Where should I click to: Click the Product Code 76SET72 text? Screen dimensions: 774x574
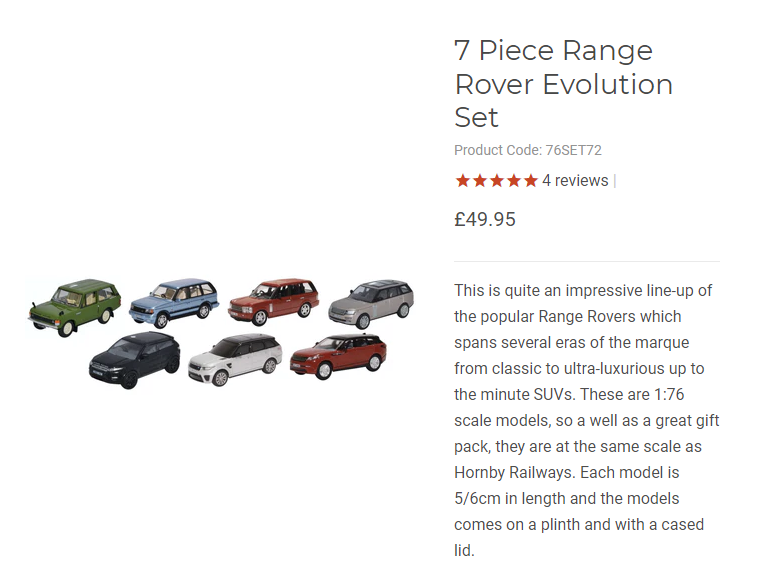[528, 150]
